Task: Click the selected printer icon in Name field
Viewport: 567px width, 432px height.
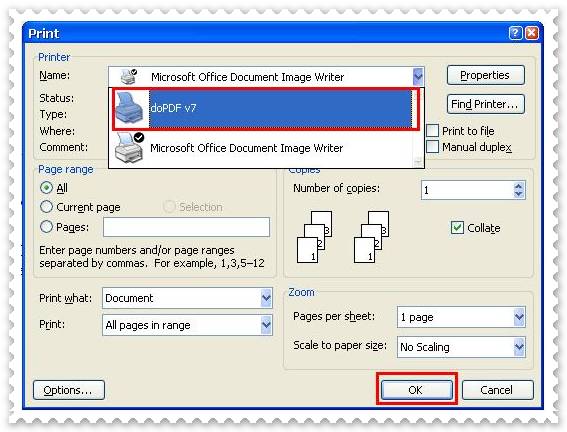Action: (x=129, y=76)
